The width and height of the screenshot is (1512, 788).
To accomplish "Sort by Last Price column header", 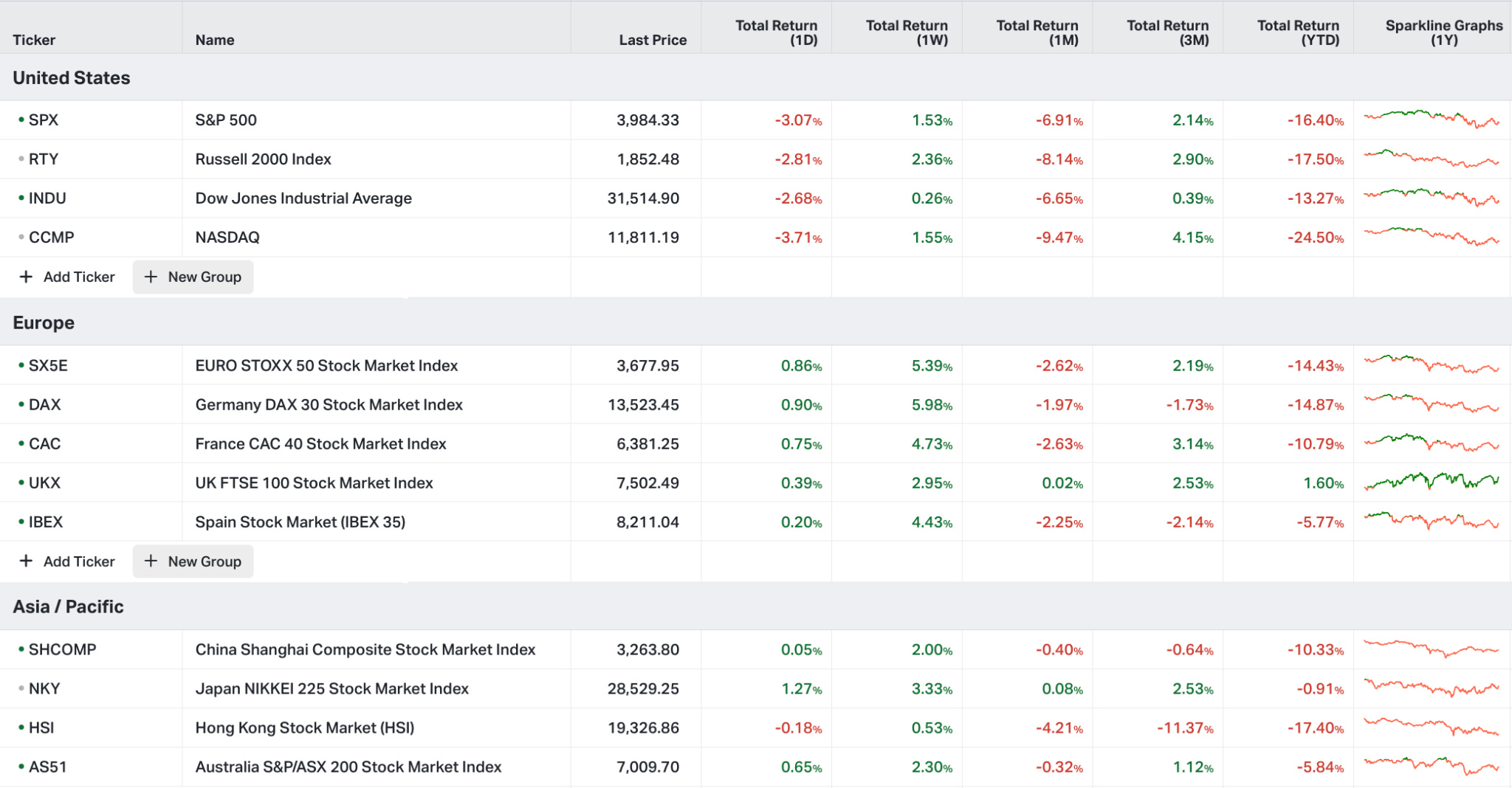I will (653, 40).
